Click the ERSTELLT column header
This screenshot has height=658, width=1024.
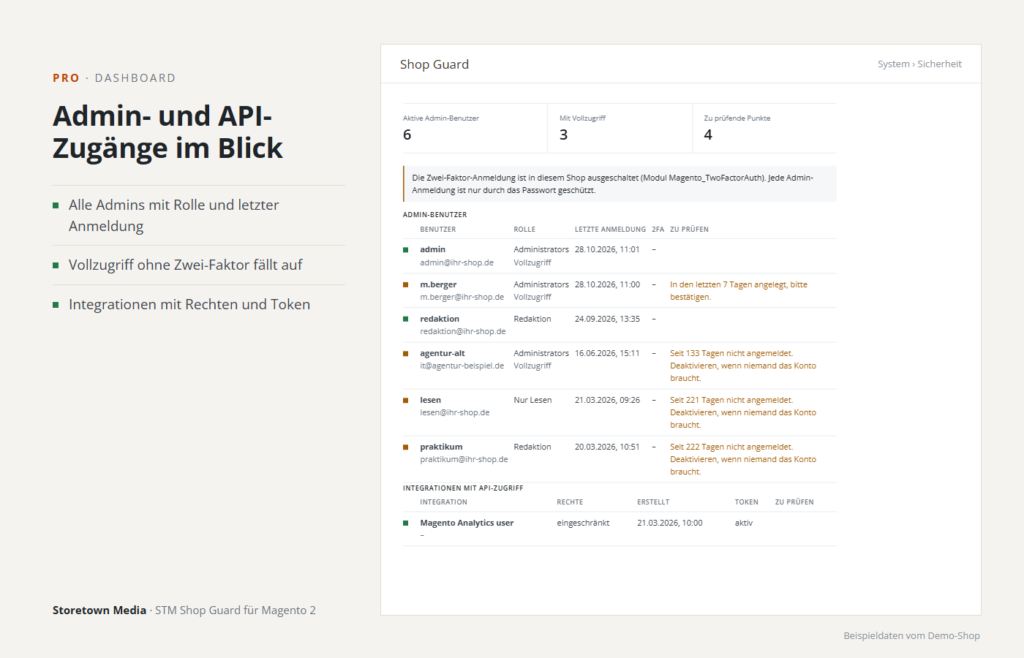coord(653,502)
